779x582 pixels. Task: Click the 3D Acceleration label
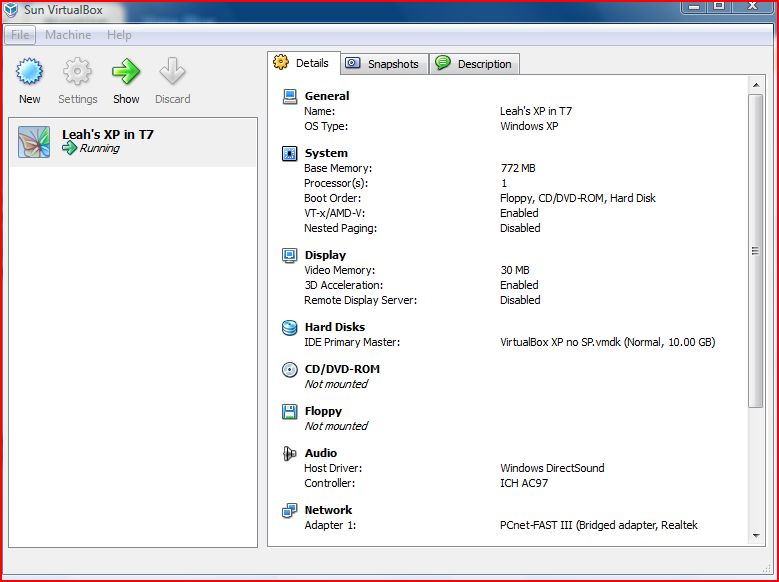click(344, 285)
